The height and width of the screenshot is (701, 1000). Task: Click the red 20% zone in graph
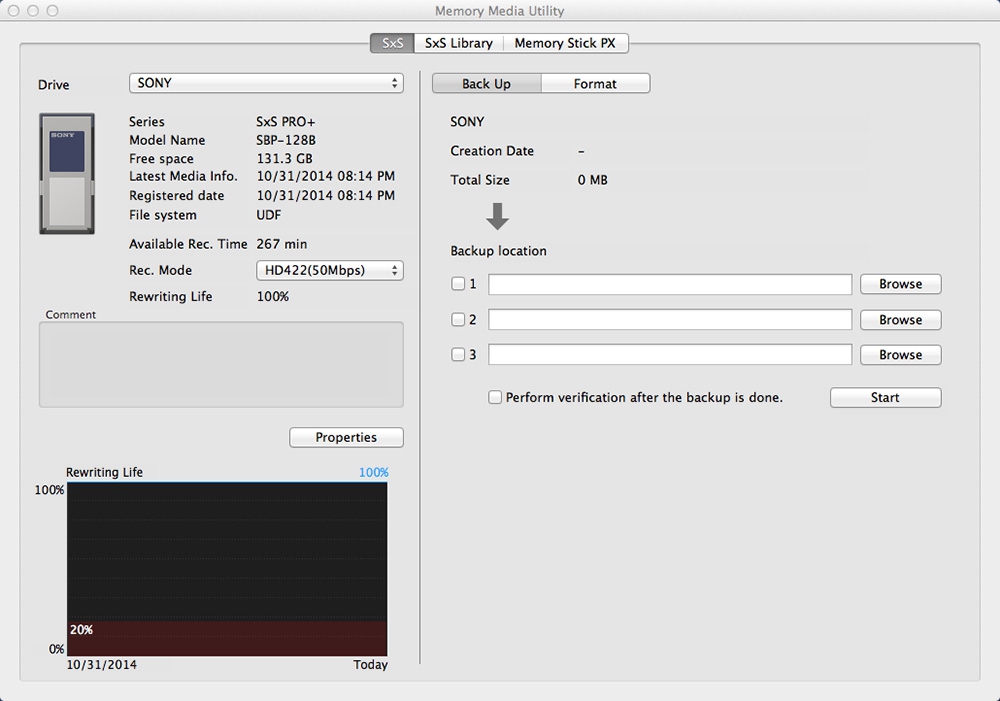click(x=227, y=638)
